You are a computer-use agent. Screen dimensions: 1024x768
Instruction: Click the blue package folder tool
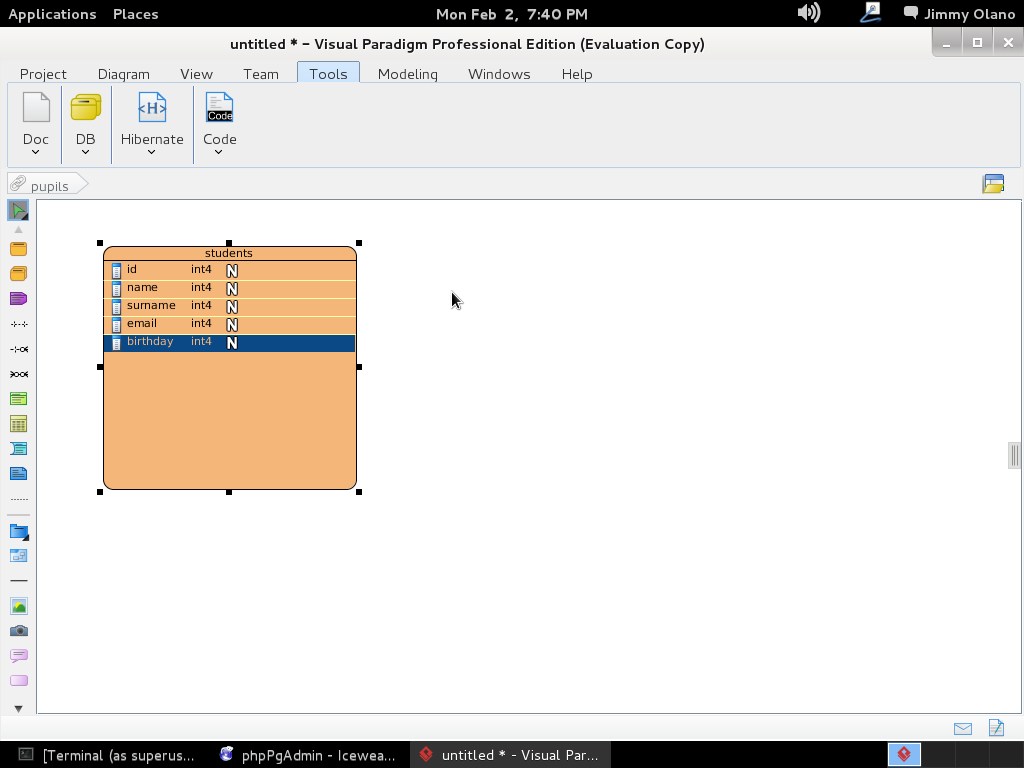coord(18,532)
